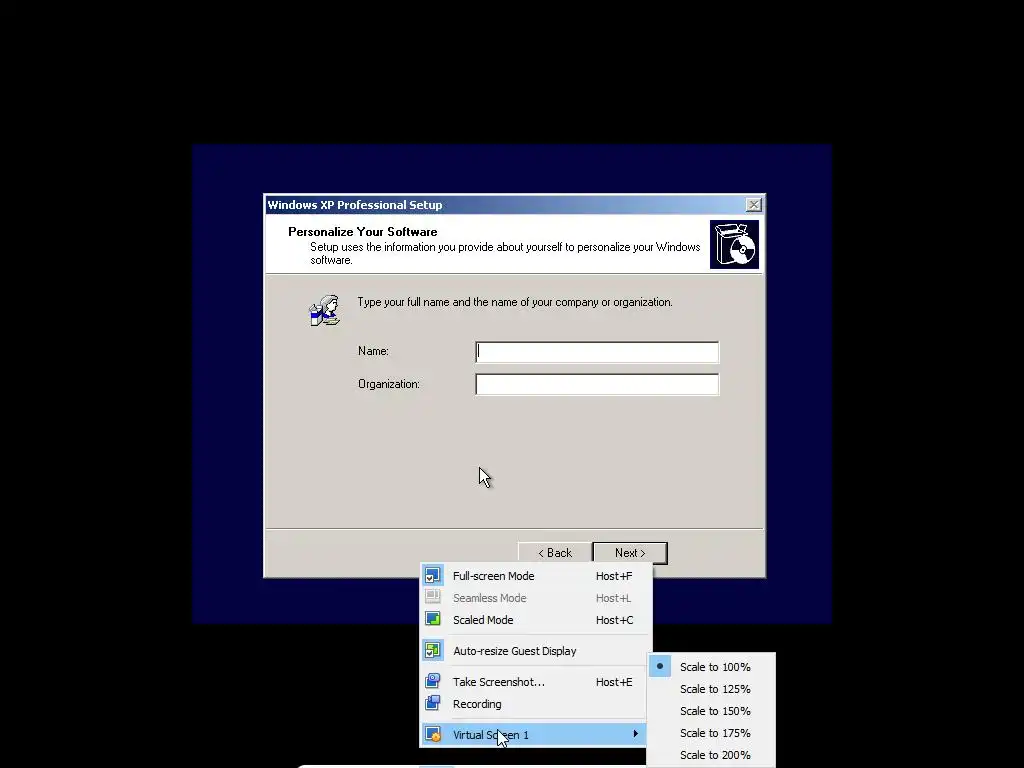Expand the Virtual Screen 1 submenu arrow

(x=635, y=734)
